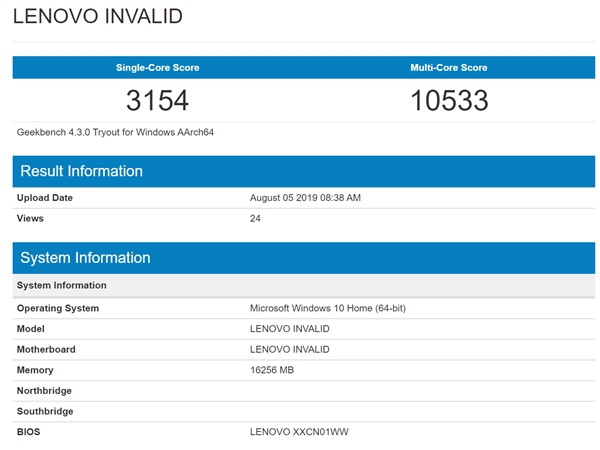
Task: Click the gray System Information table subheader
Action: pyautogui.click(x=62, y=286)
